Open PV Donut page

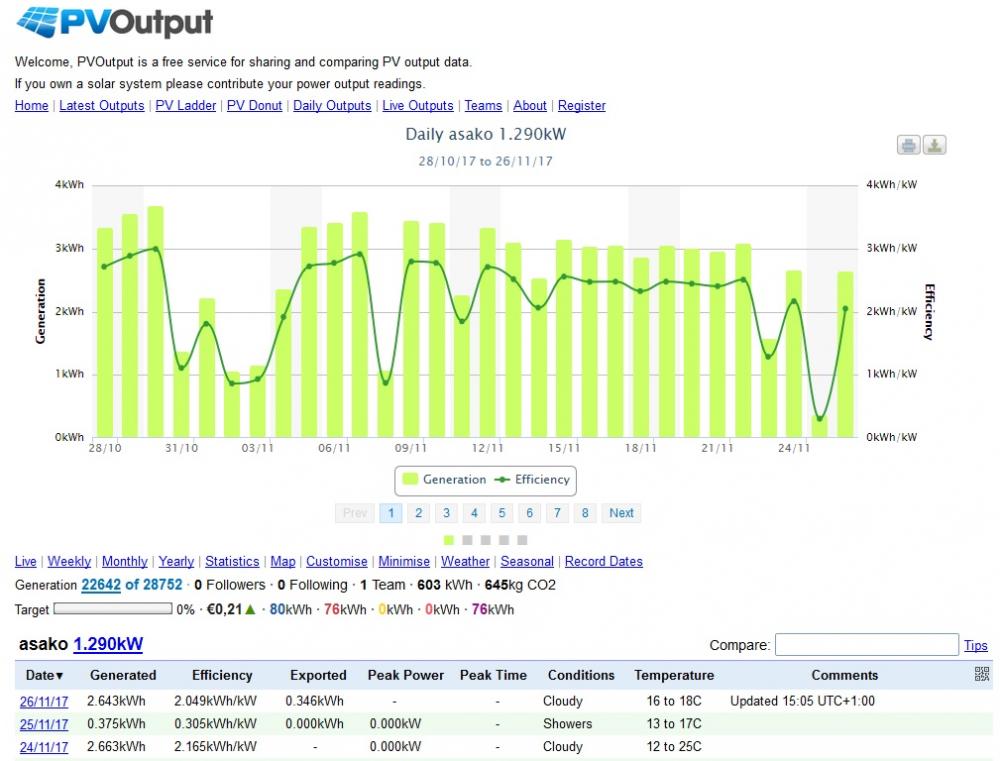tap(254, 105)
